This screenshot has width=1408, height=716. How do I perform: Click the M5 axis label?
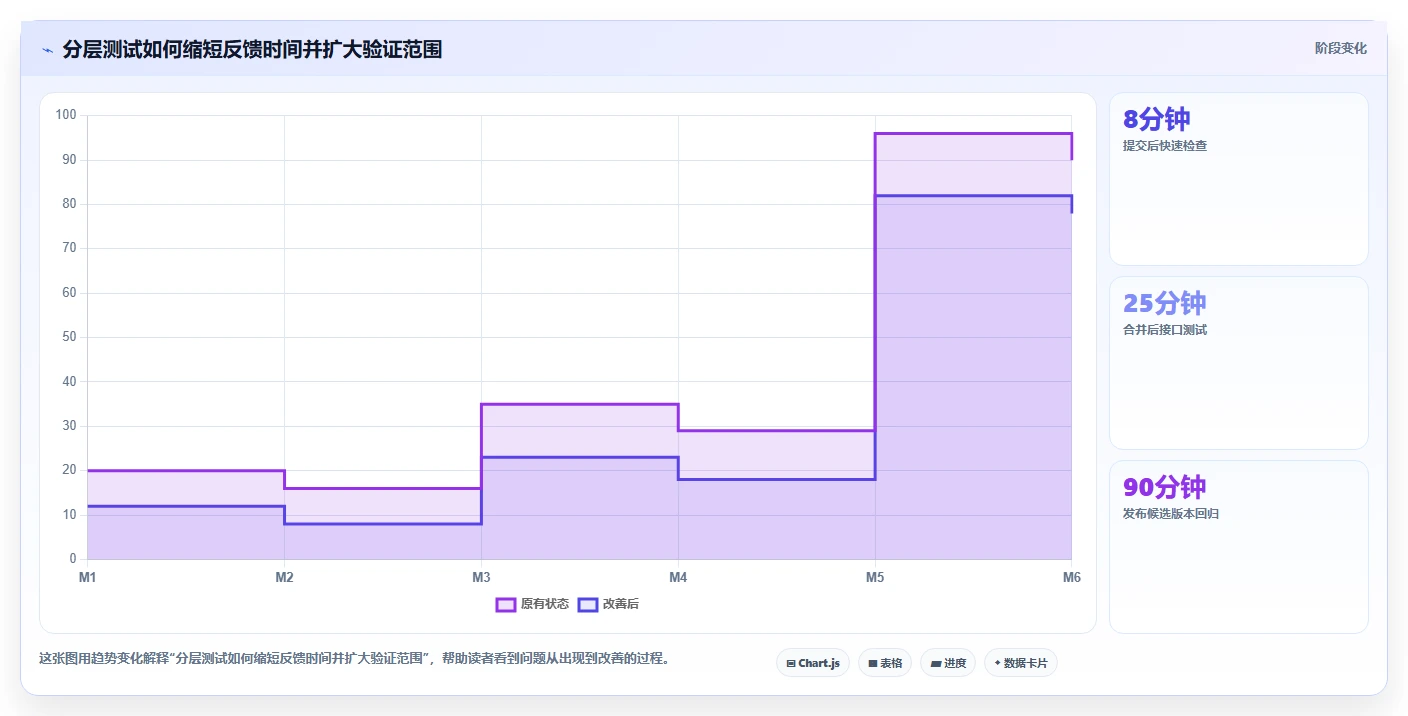coord(875,577)
